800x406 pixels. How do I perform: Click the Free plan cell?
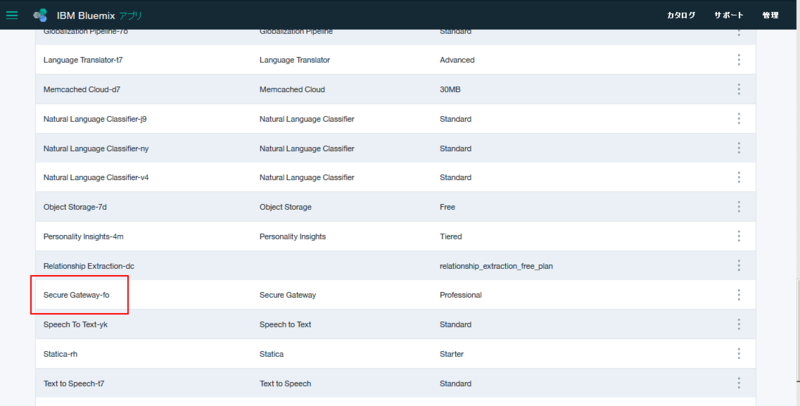click(447, 207)
